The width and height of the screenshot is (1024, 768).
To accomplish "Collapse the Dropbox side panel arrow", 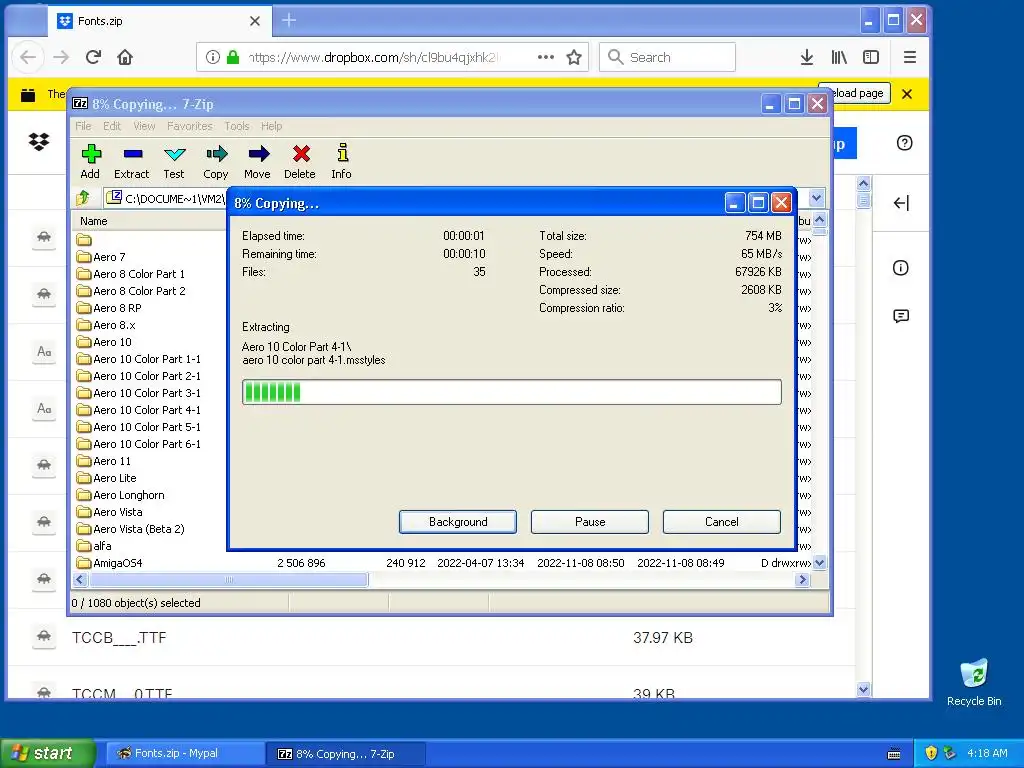I will pos(901,203).
